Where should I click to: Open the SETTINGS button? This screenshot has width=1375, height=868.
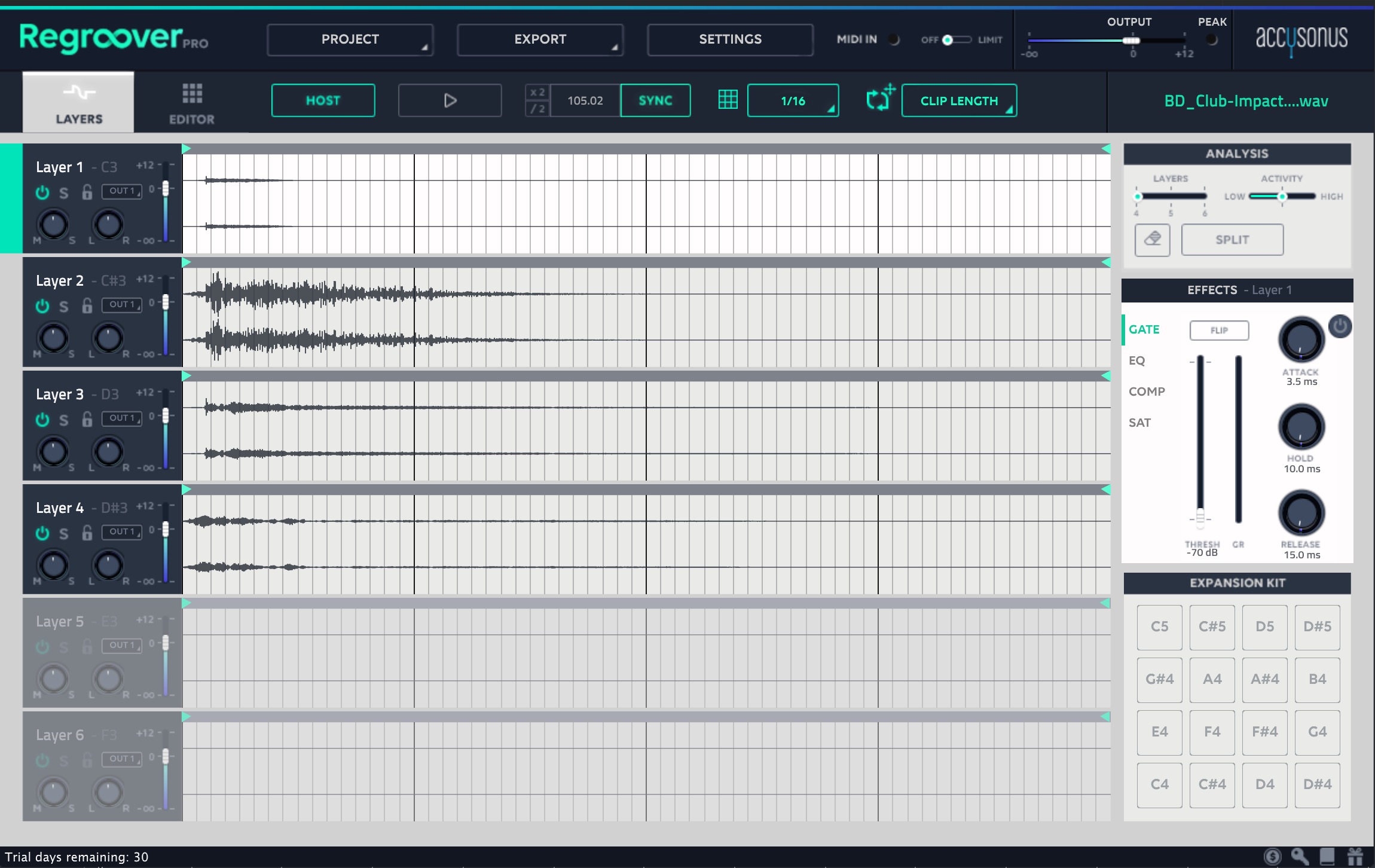730,39
